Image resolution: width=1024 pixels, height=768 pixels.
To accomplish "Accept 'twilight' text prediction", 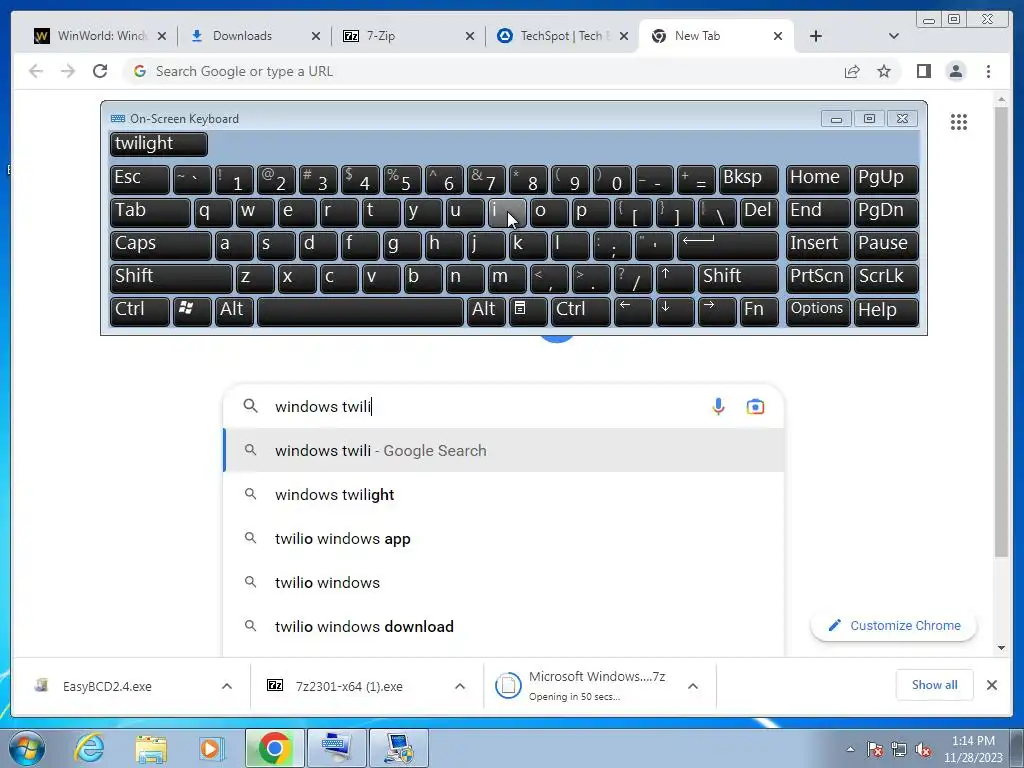I will tap(159, 144).
